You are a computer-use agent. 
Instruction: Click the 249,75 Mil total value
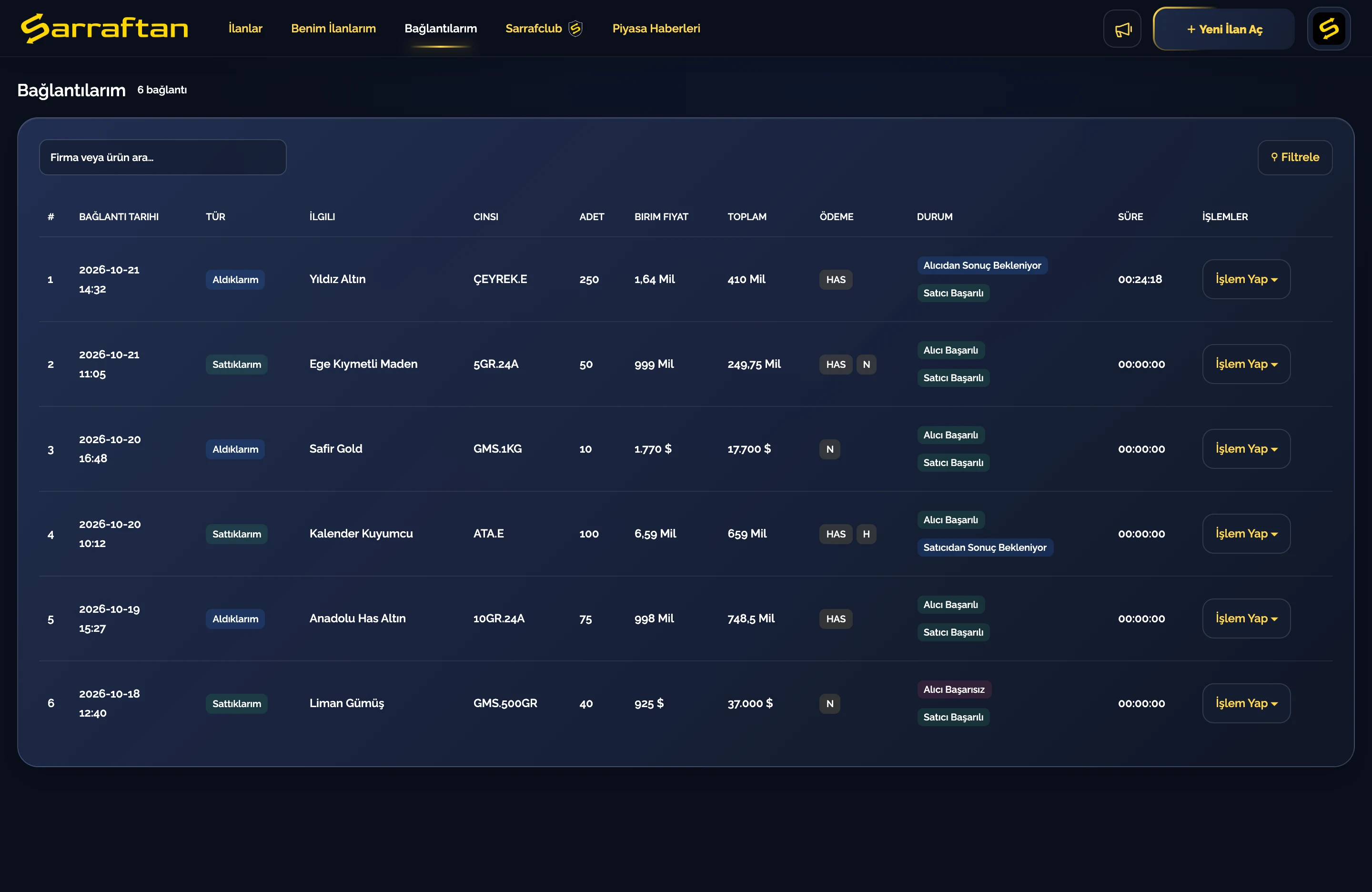click(x=754, y=364)
